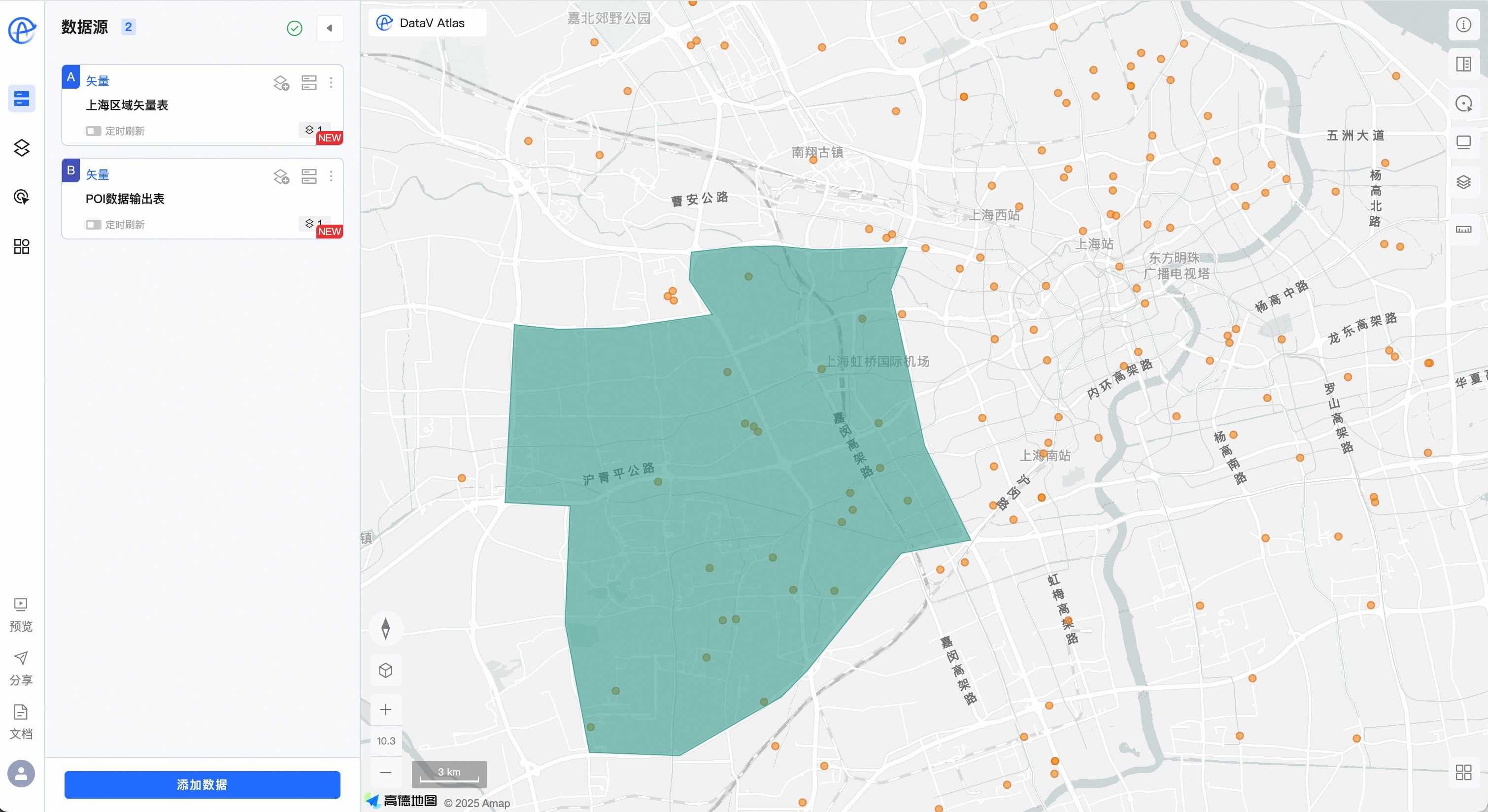Enable 定时刷新 for 上海区域矢量表
The image size is (1488, 812).
point(93,131)
